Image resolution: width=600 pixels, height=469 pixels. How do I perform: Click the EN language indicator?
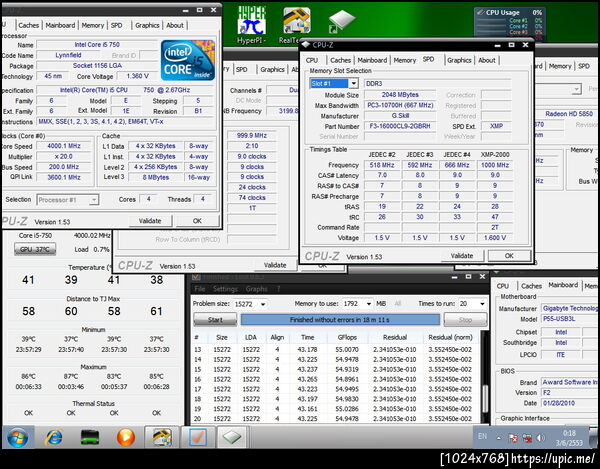[483, 436]
